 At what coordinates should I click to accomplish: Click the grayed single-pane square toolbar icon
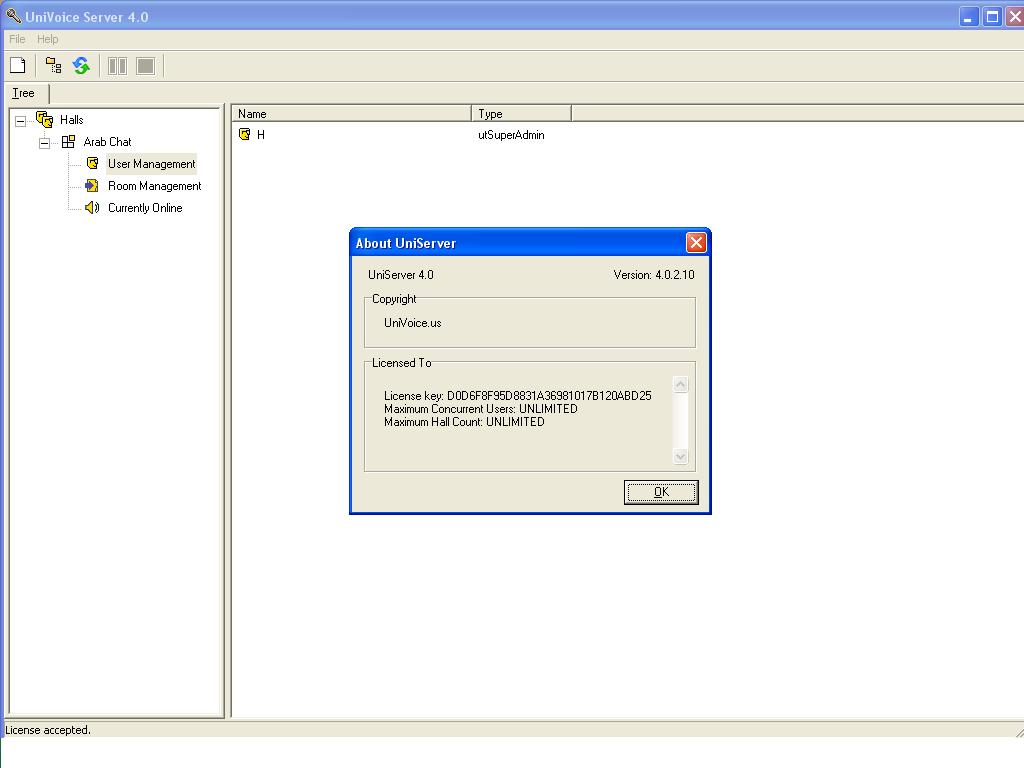pyautogui.click(x=145, y=66)
